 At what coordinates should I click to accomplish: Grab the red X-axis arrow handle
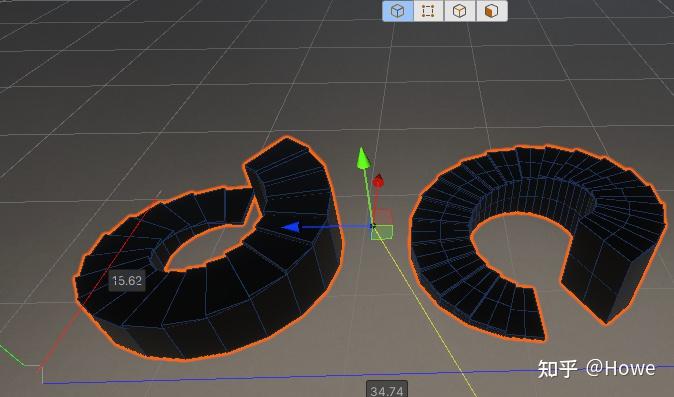tap(378, 181)
